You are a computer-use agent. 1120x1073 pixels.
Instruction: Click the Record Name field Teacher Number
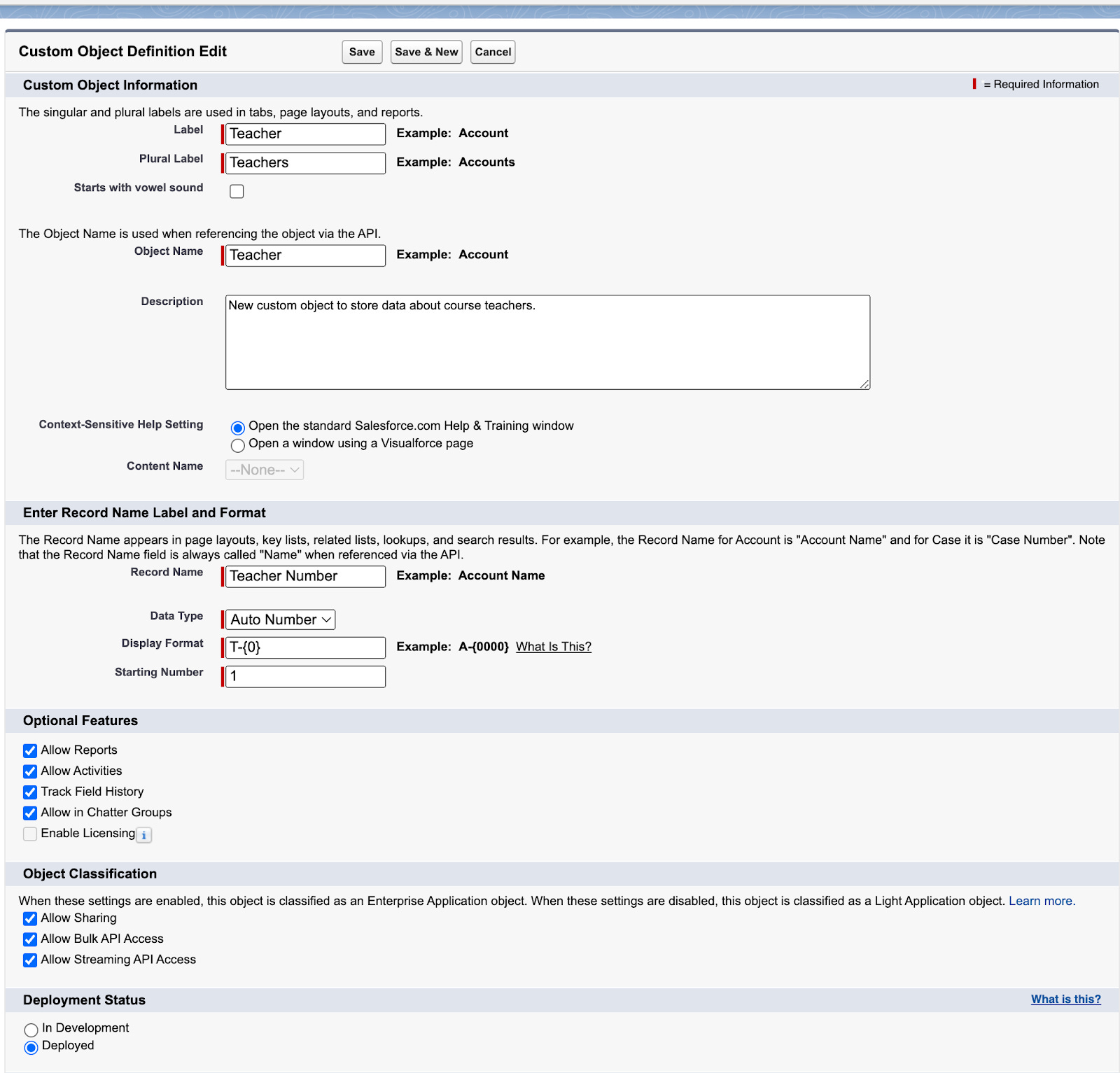(305, 576)
